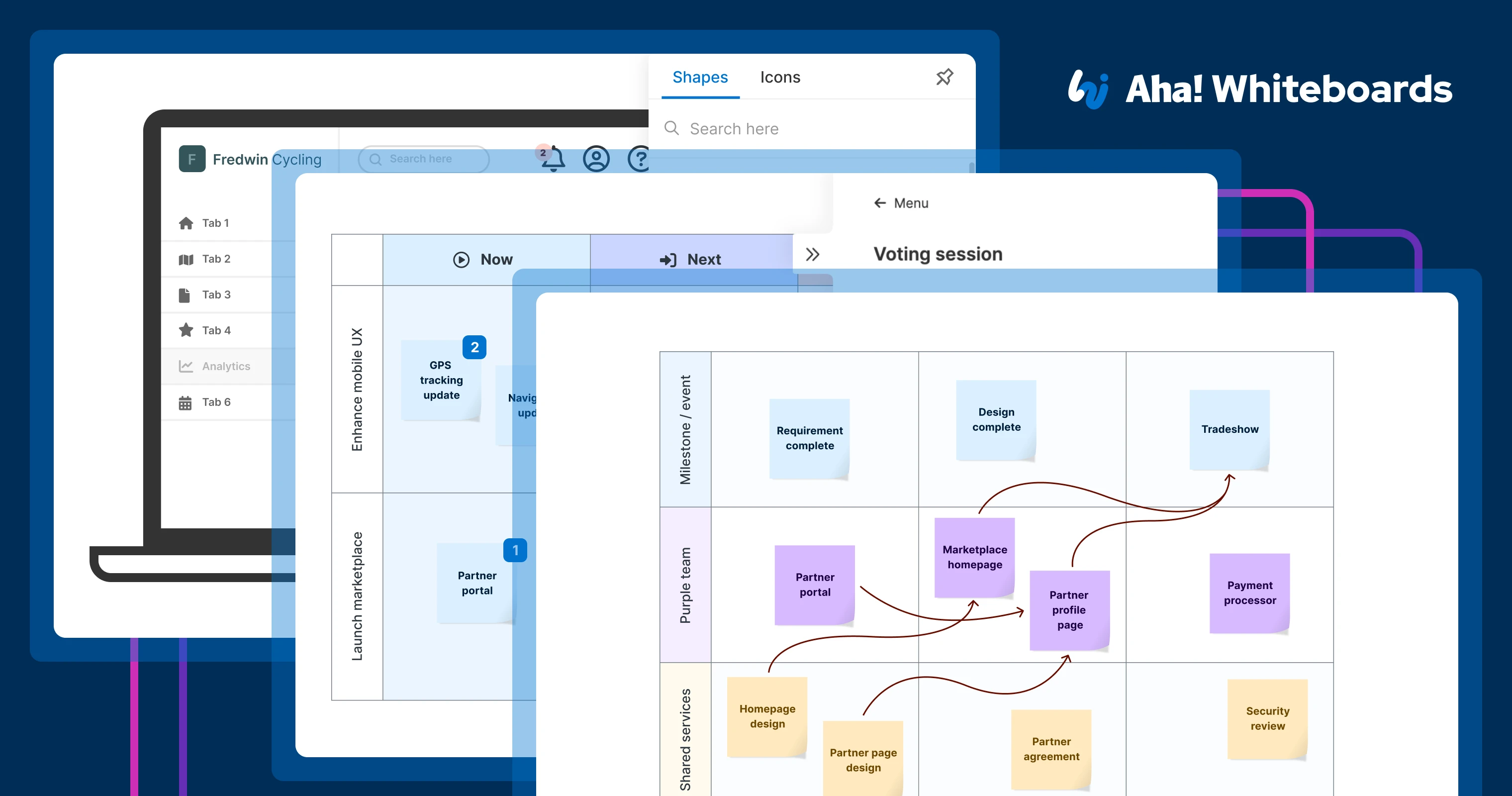Open the user profile icon
This screenshot has width=1512, height=796.
click(596, 159)
